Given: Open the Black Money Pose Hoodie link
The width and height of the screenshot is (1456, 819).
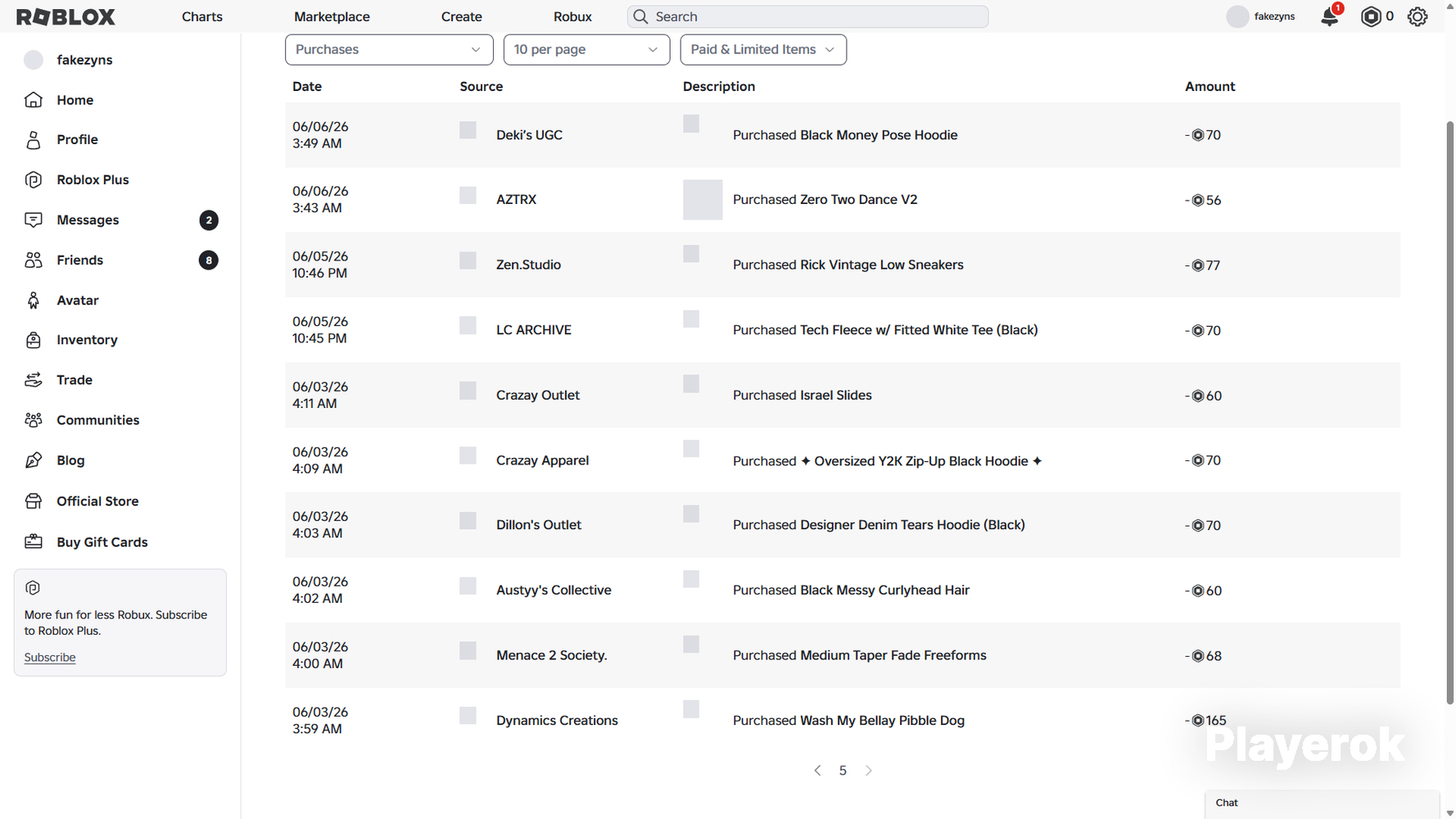Looking at the screenshot, I should [x=879, y=135].
